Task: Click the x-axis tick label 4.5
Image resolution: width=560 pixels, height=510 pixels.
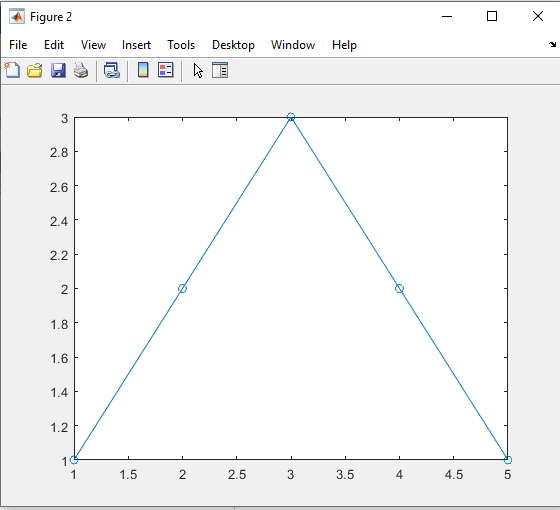Action: (454, 475)
